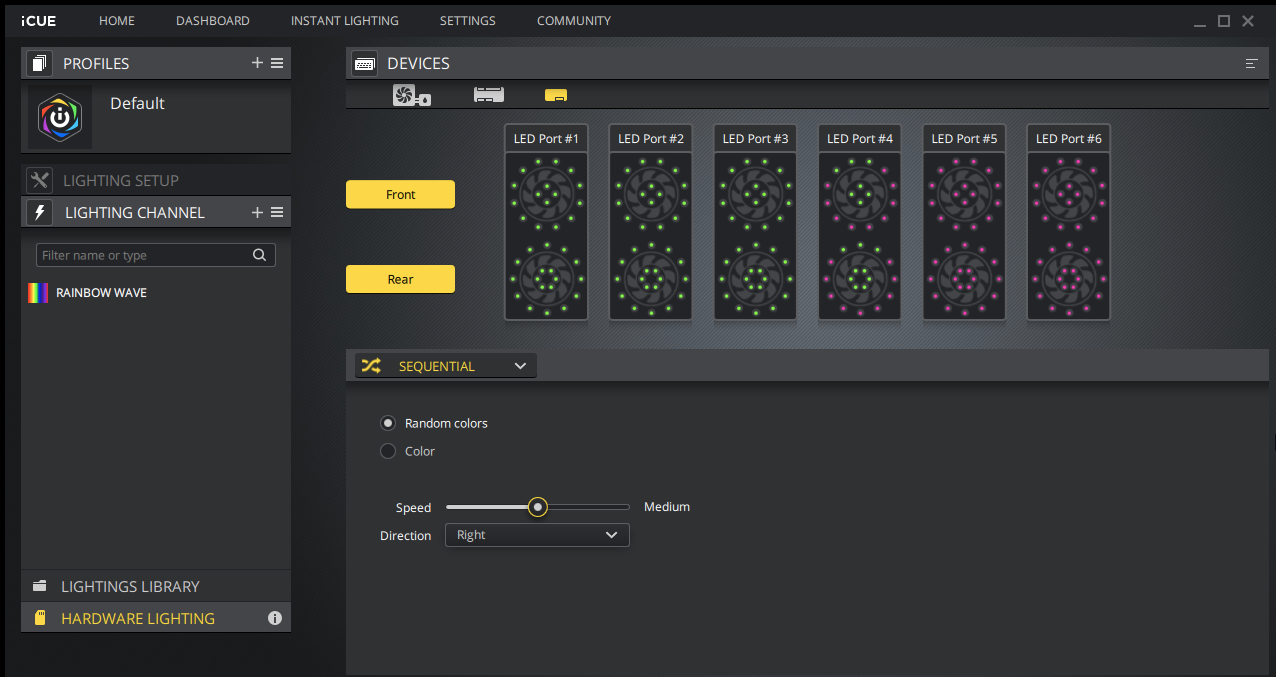The image size is (1276, 677).
Task: Click the yellow Rear button
Action: click(400, 279)
